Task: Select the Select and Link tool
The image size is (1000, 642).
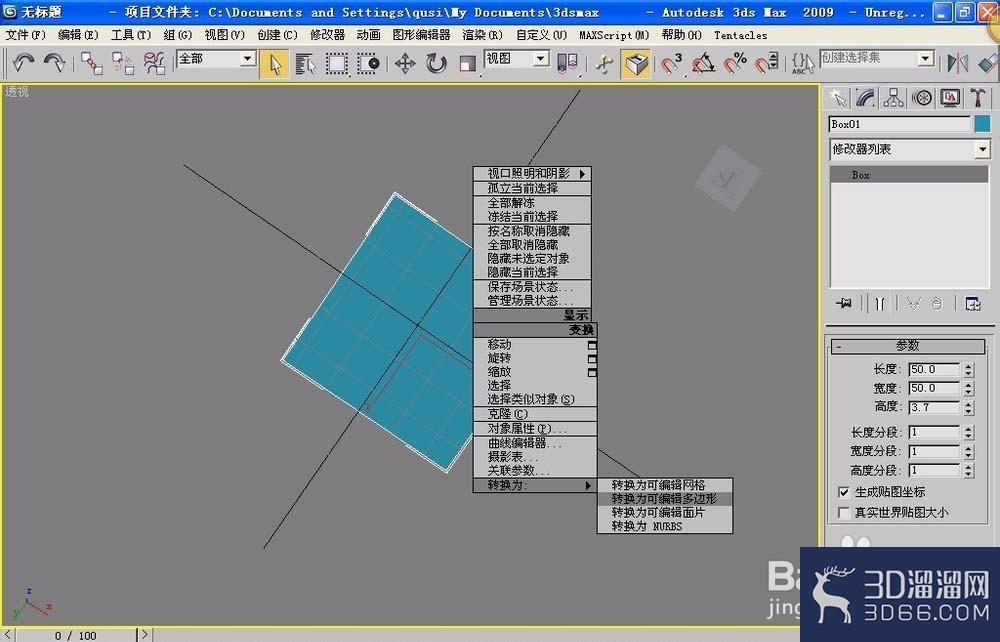Action: click(92, 63)
